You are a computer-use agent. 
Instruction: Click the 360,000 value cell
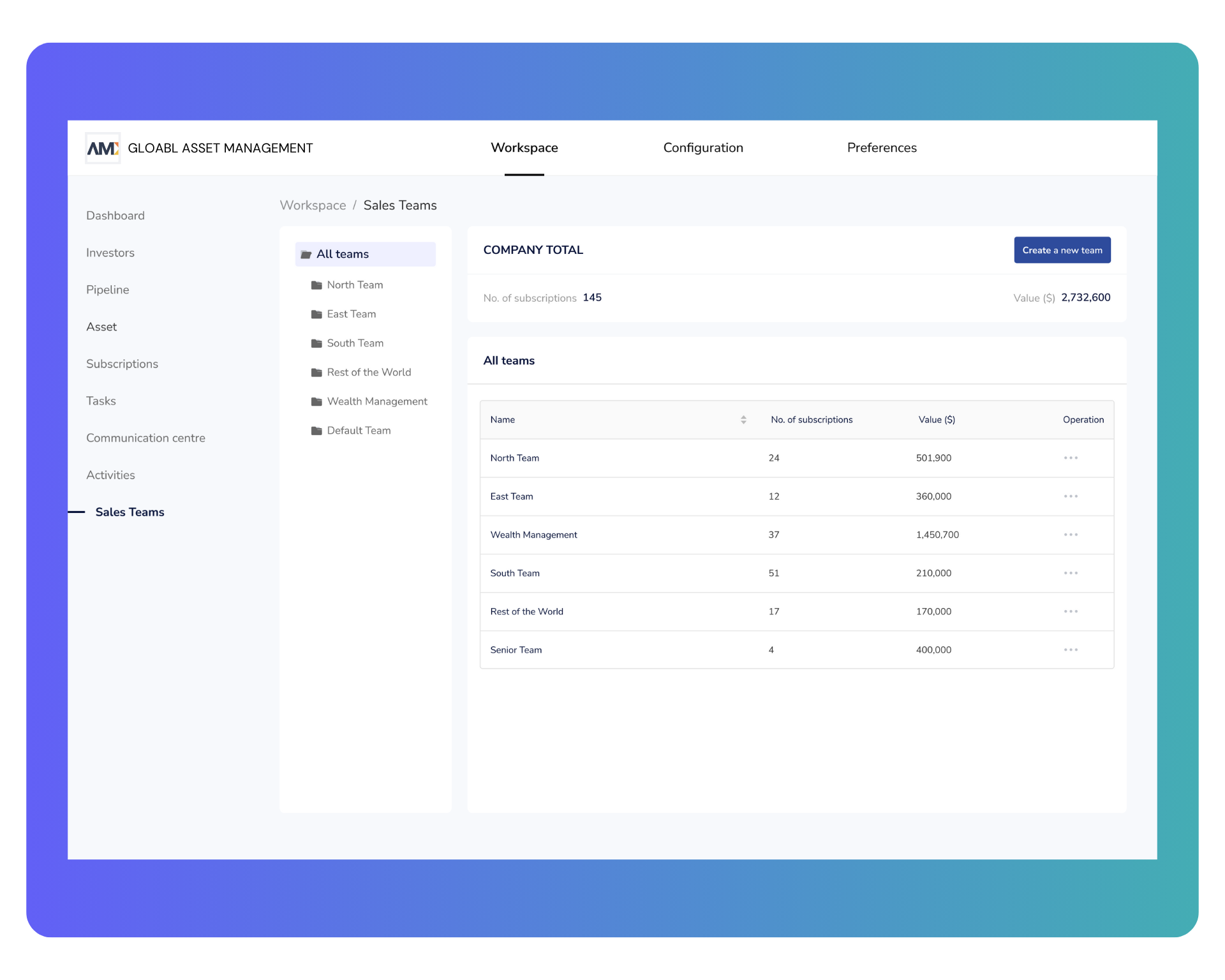point(933,496)
